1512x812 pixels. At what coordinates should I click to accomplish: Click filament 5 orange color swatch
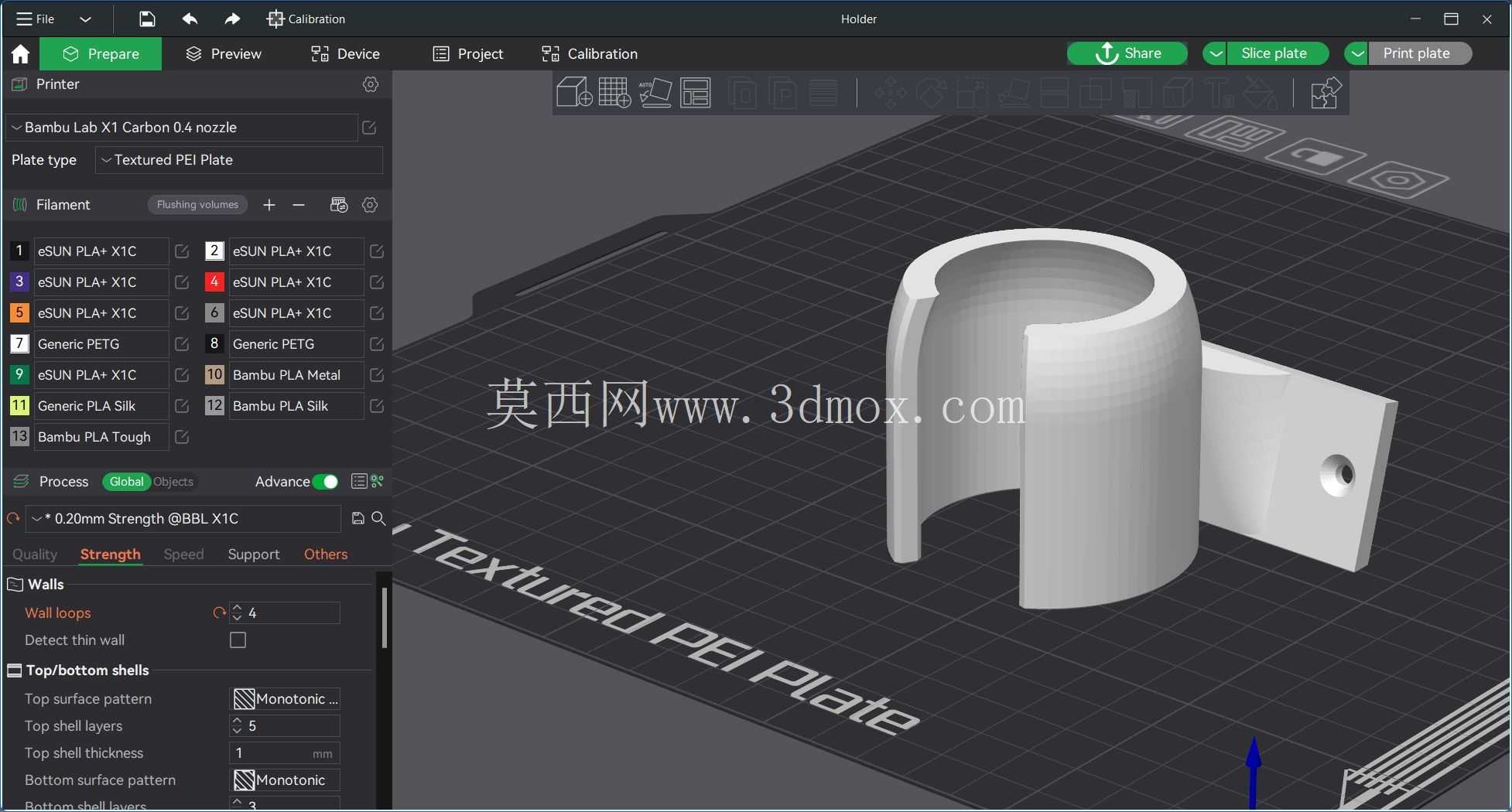click(19, 313)
